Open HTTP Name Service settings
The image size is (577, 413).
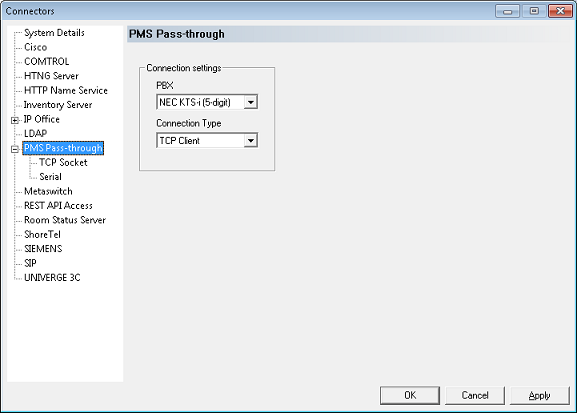click(x=66, y=90)
